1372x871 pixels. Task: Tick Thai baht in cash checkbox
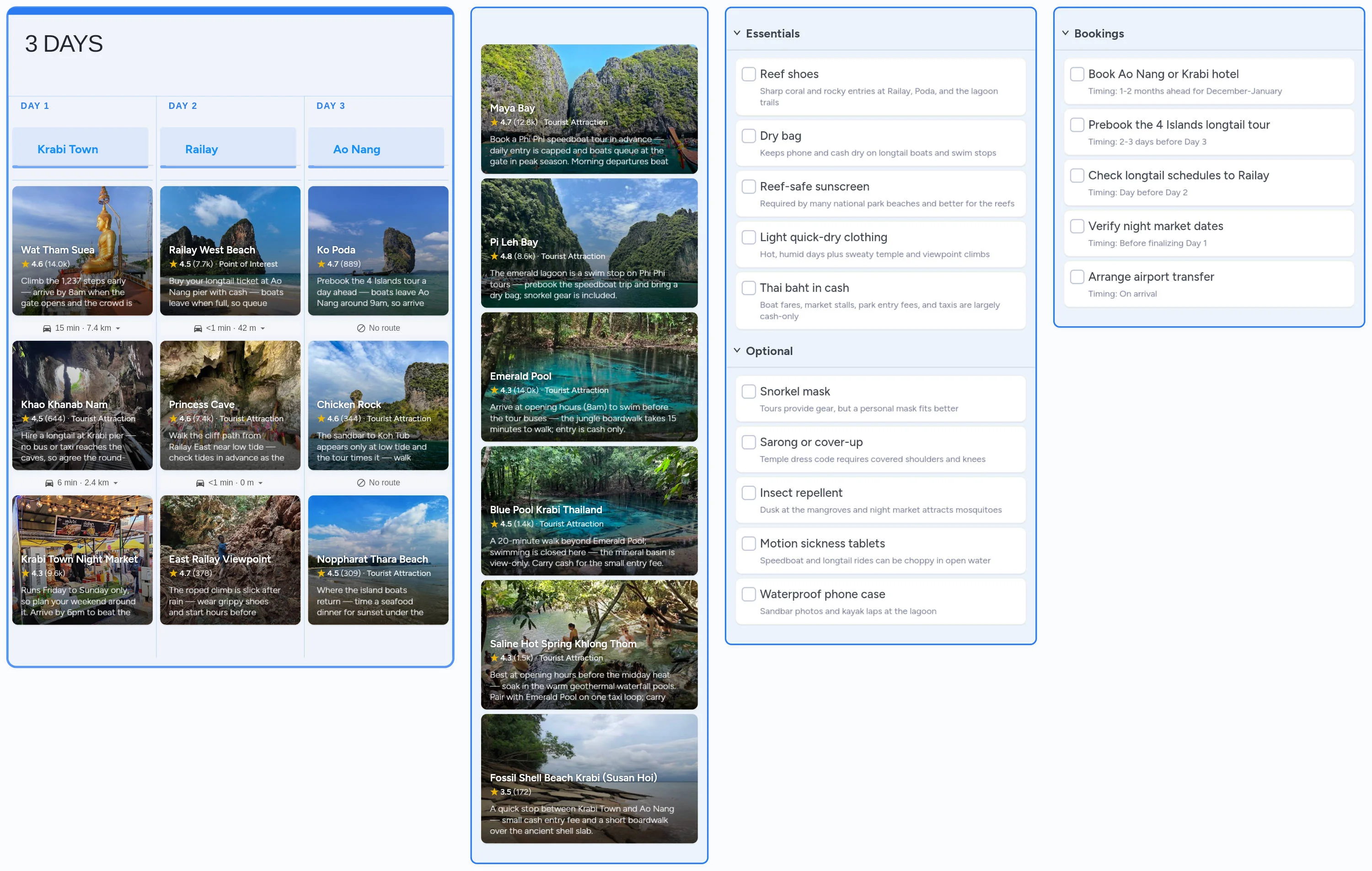point(749,288)
